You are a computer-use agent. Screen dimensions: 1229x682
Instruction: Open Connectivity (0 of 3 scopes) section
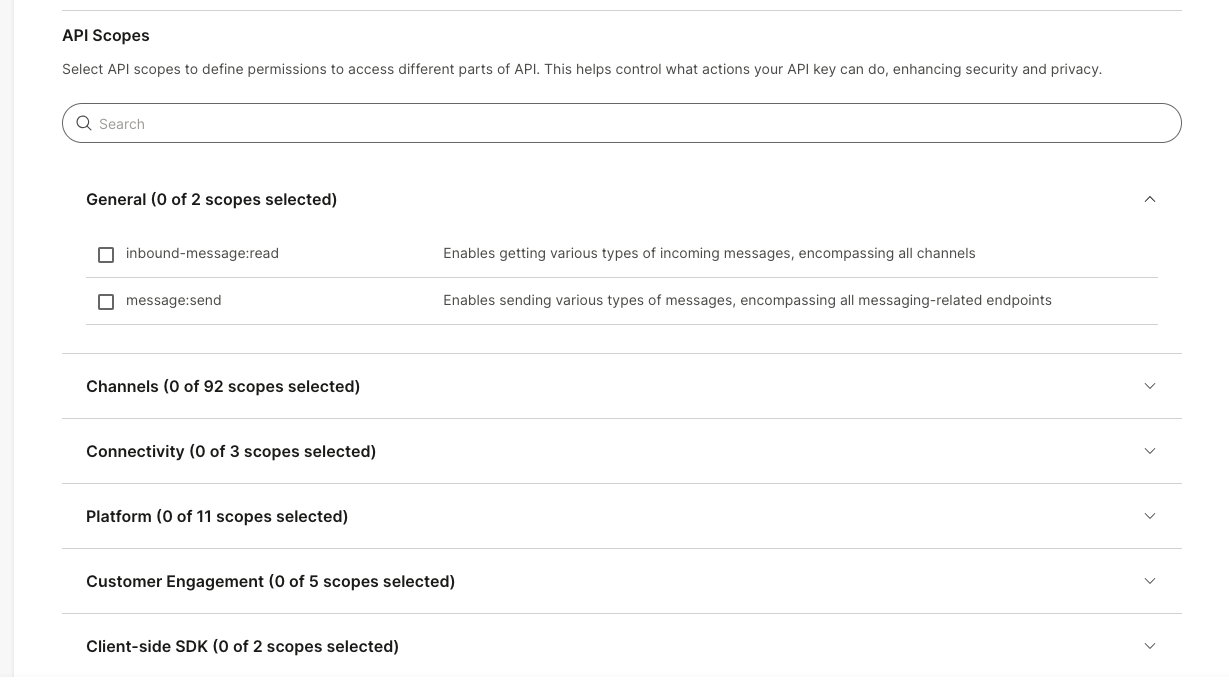231,452
